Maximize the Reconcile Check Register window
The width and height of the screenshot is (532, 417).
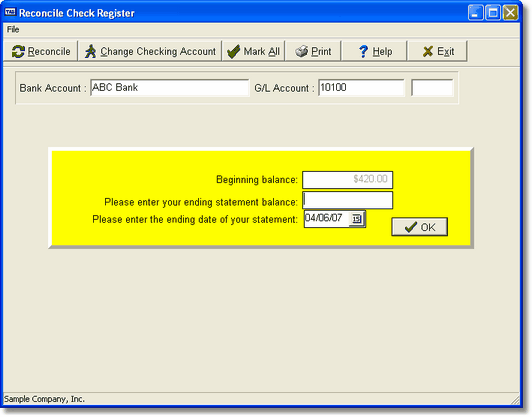pos(493,13)
